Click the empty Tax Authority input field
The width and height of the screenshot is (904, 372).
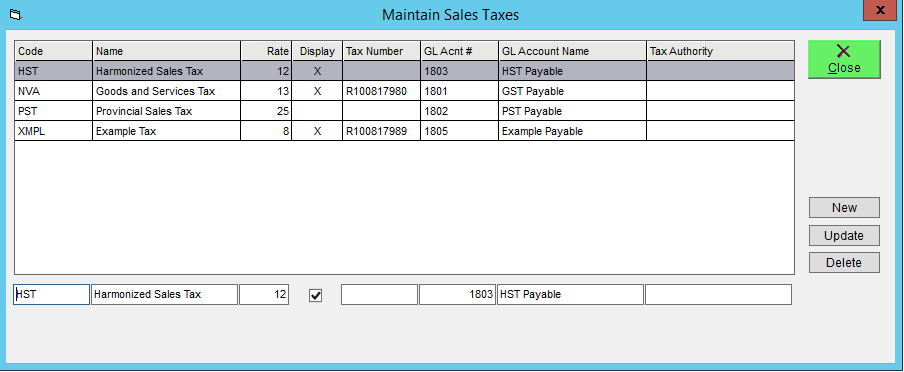coord(718,294)
